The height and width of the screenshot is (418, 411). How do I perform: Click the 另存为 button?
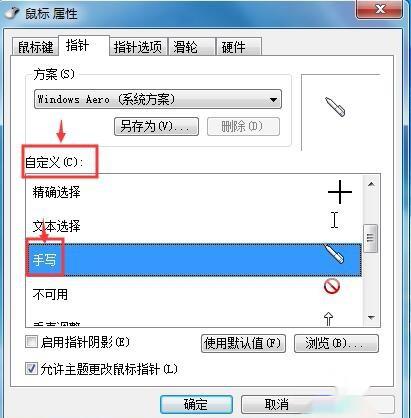pyautogui.click(x=156, y=126)
